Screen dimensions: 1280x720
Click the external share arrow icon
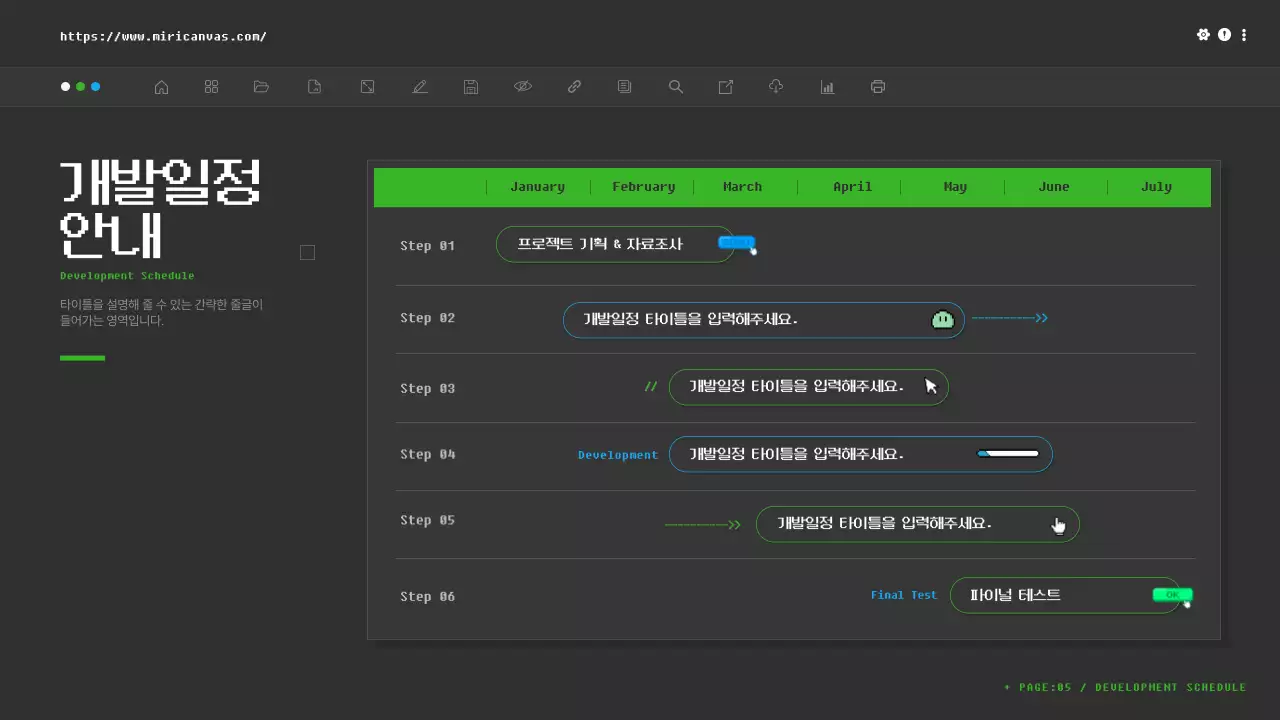pyautogui.click(x=726, y=87)
